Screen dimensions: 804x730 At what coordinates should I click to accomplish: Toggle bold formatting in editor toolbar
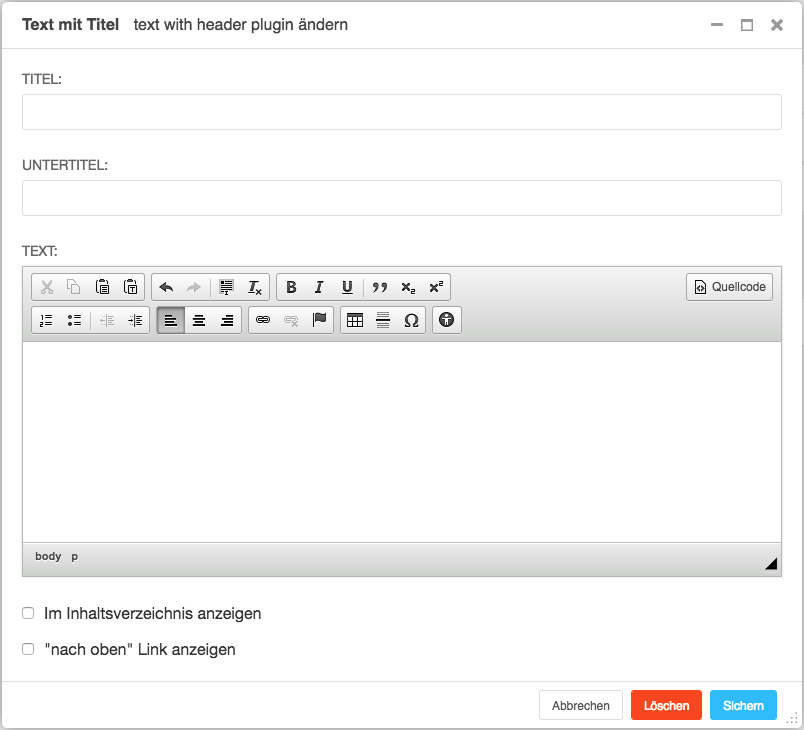point(291,287)
